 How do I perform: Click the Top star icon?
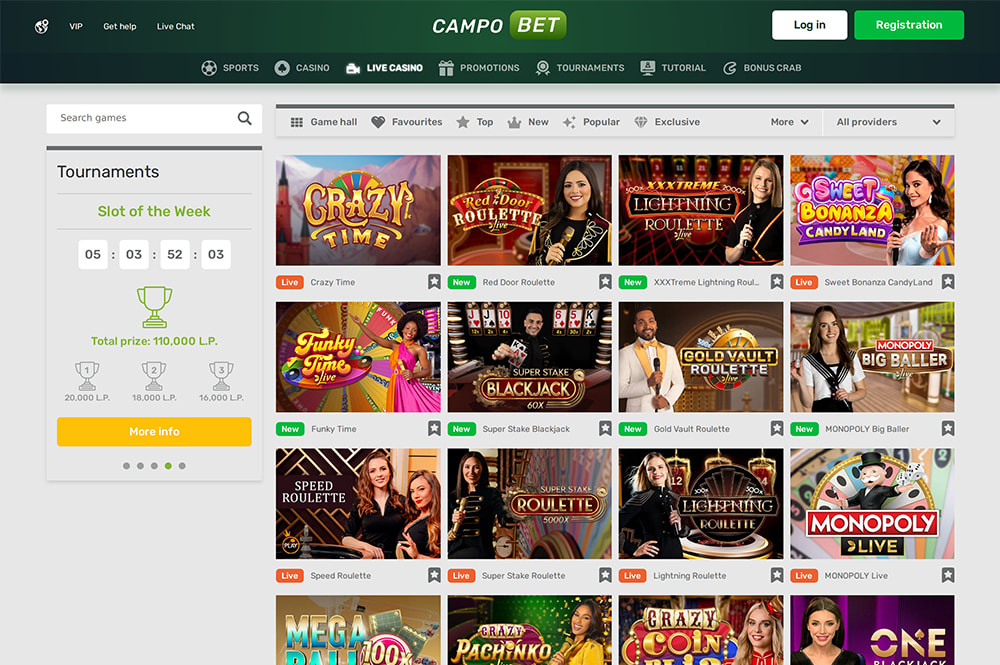(x=463, y=122)
